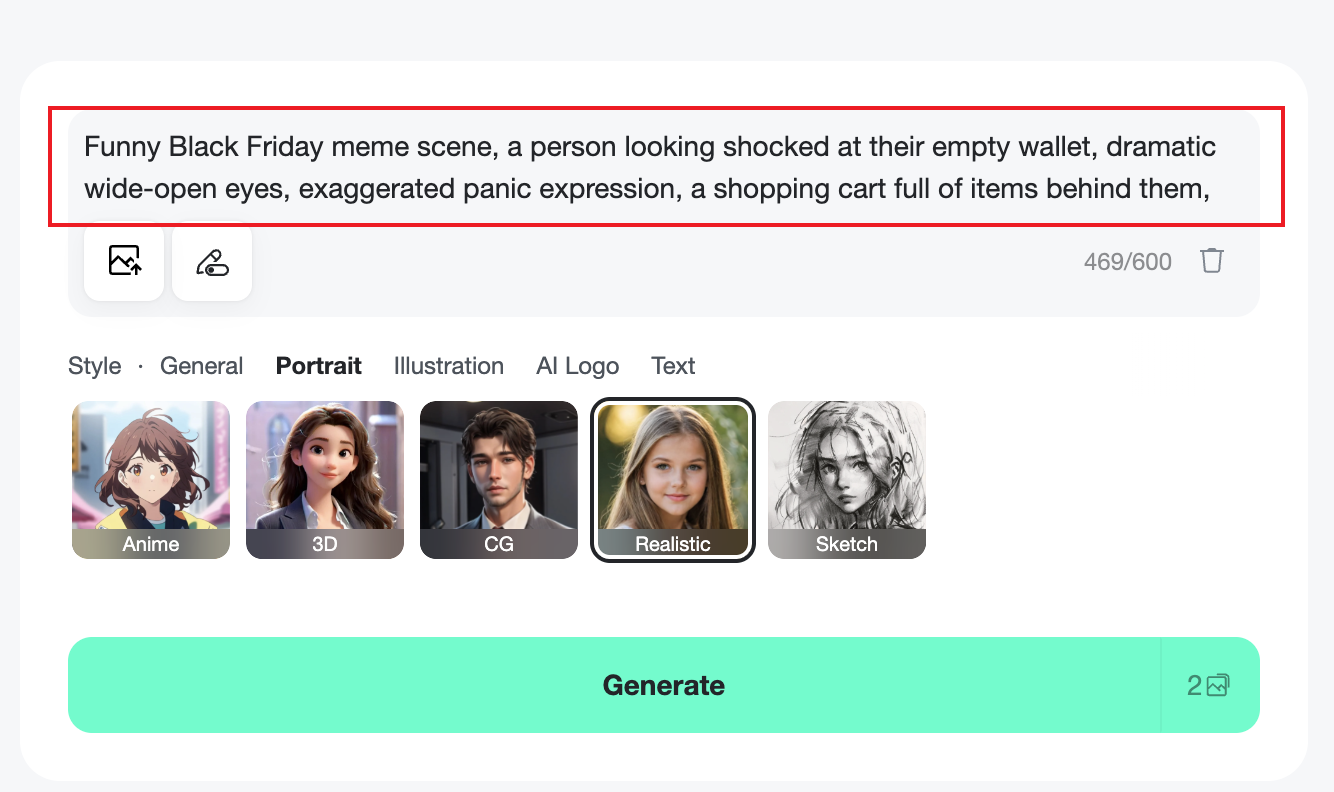This screenshot has height=792, width=1334.
Task: Place cursor after 'behind them,' in prompt
Action: tap(1214, 187)
